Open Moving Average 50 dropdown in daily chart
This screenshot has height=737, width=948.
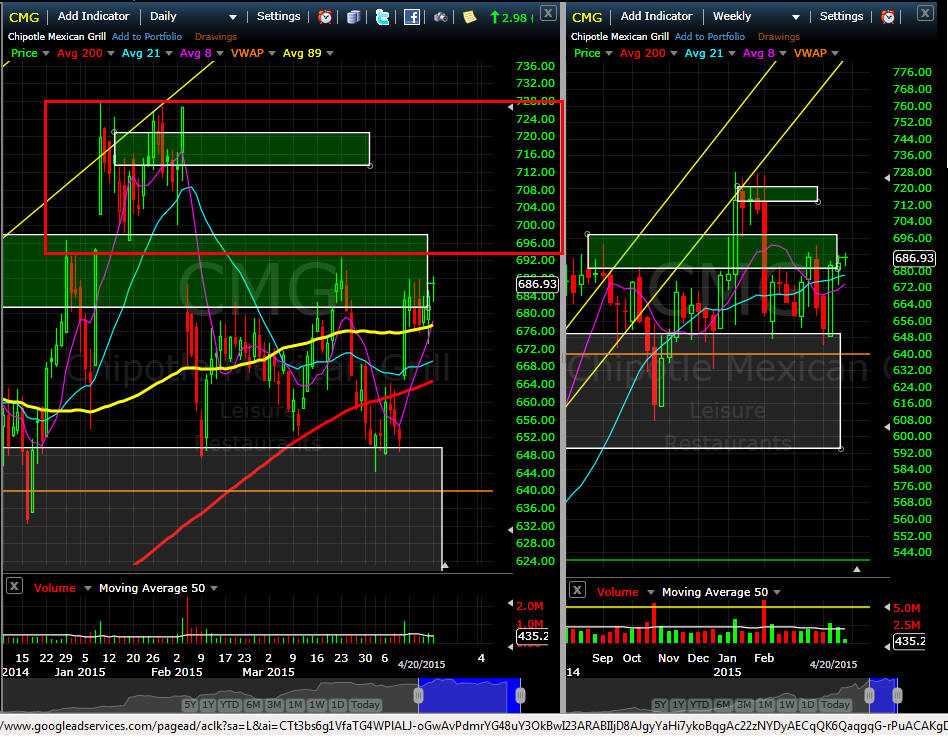point(214,588)
